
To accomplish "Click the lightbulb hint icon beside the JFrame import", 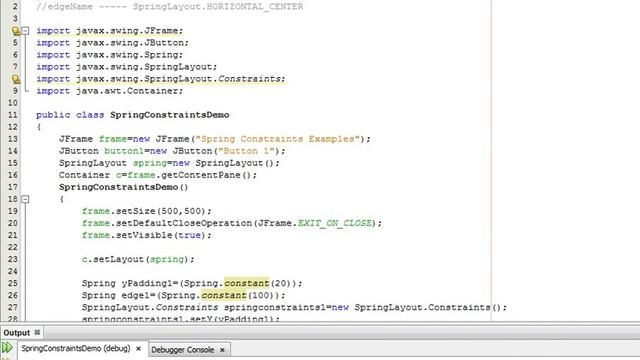I will click(16, 31).
